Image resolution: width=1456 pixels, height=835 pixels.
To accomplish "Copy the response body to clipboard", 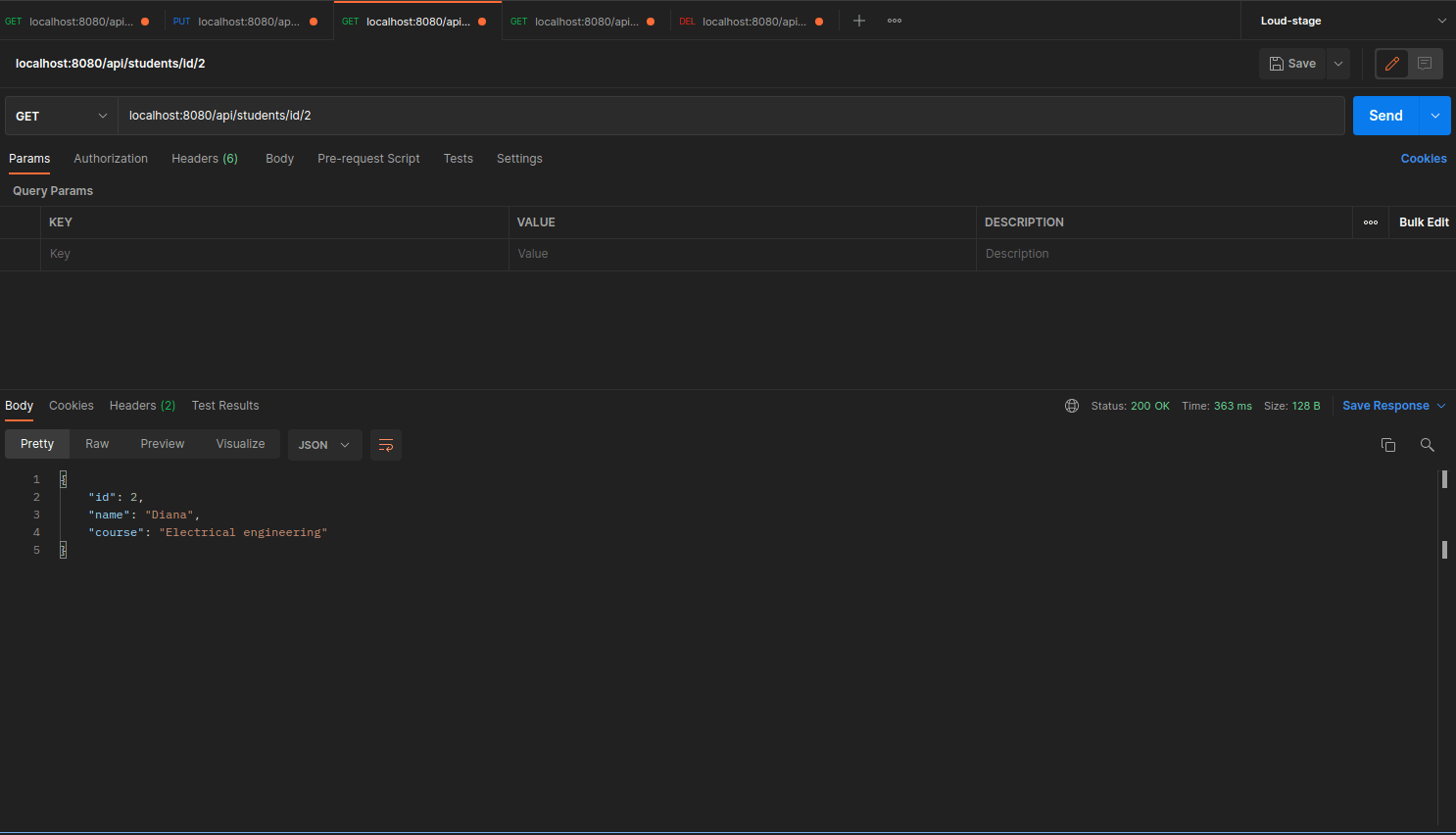I will [1388, 445].
